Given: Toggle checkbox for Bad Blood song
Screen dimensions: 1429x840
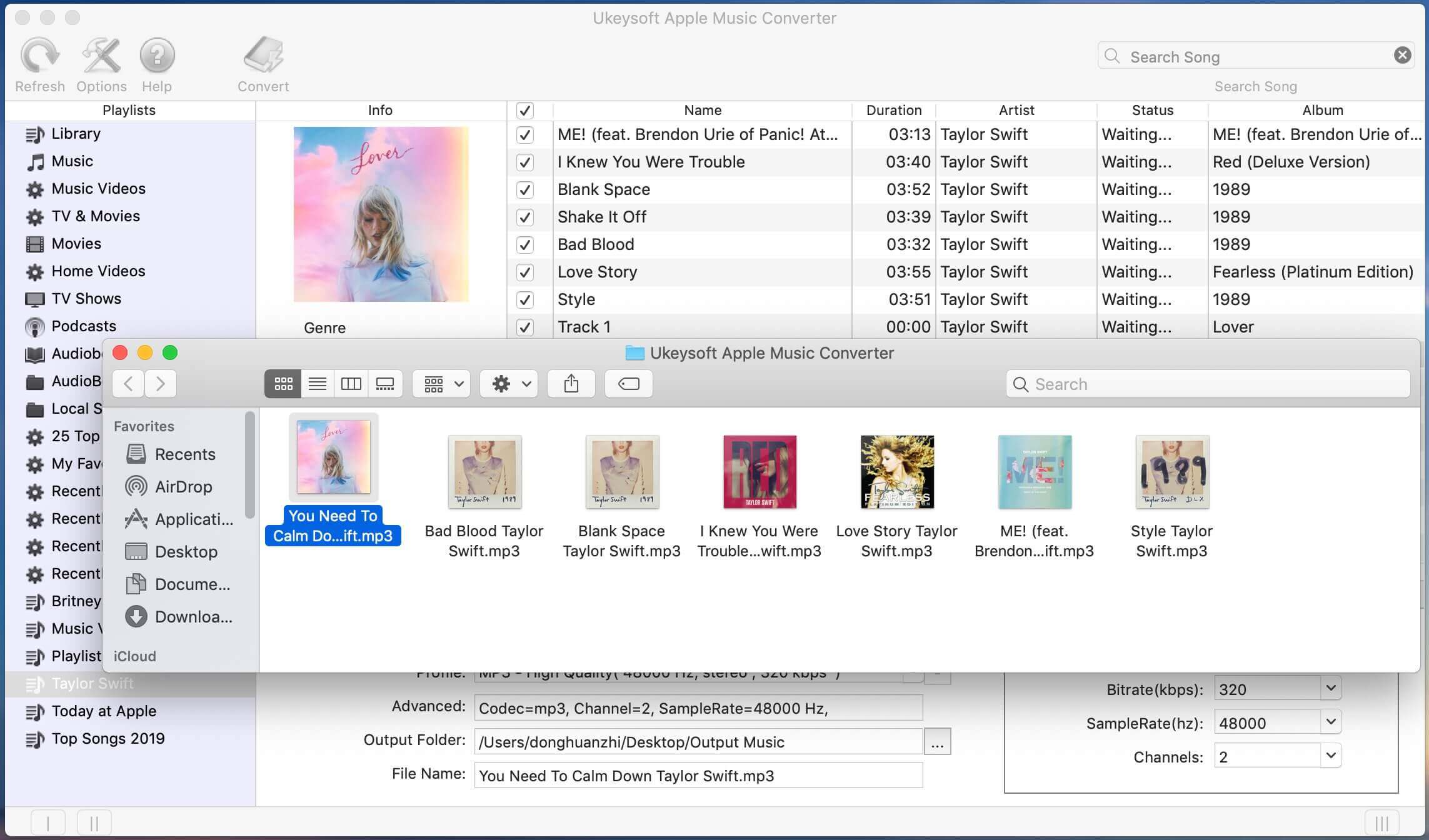Looking at the screenshot, I should pyautogui.click(x=525, y=245).
